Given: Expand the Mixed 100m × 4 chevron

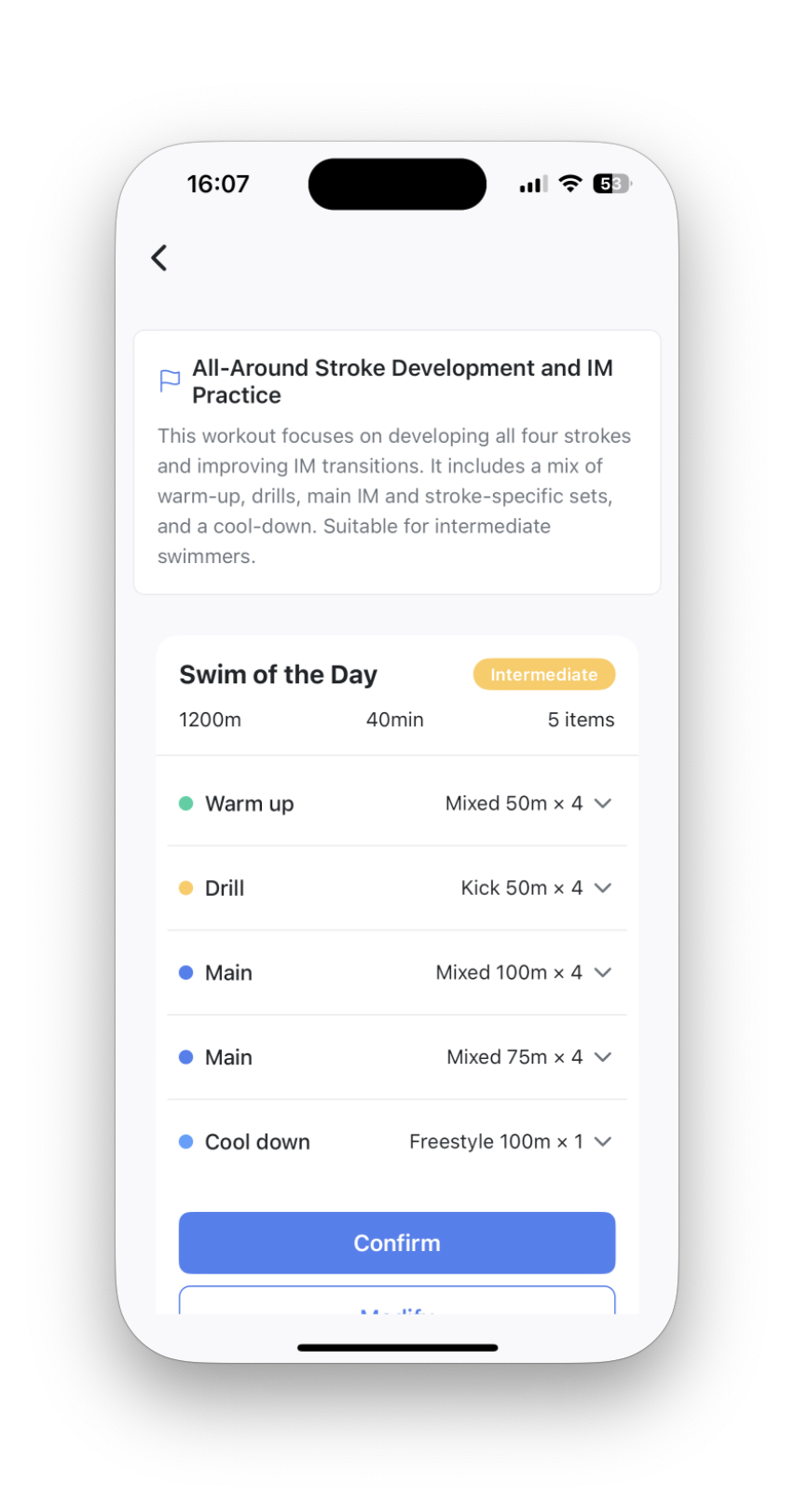Looking at the screenshot, I should pyautogui.click(x=603, y=972).
